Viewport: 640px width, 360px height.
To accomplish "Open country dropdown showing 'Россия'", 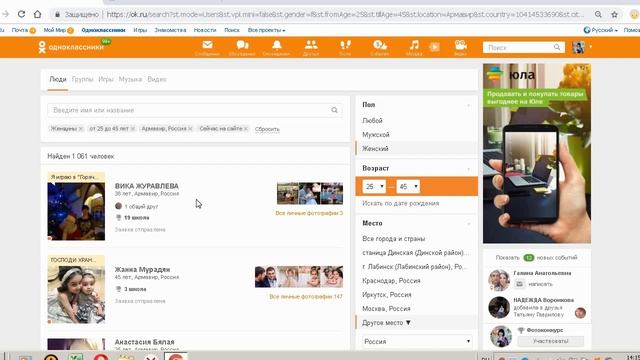I will (417, 341).
